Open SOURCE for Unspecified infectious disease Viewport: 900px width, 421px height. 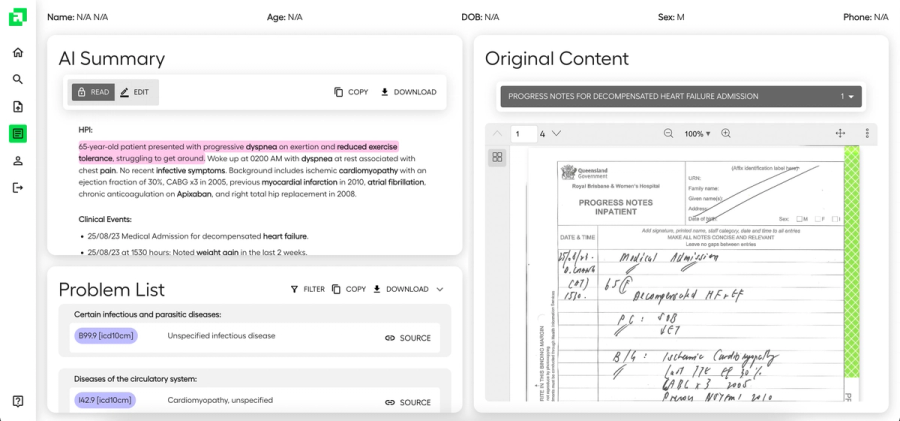tap(408, 338)
